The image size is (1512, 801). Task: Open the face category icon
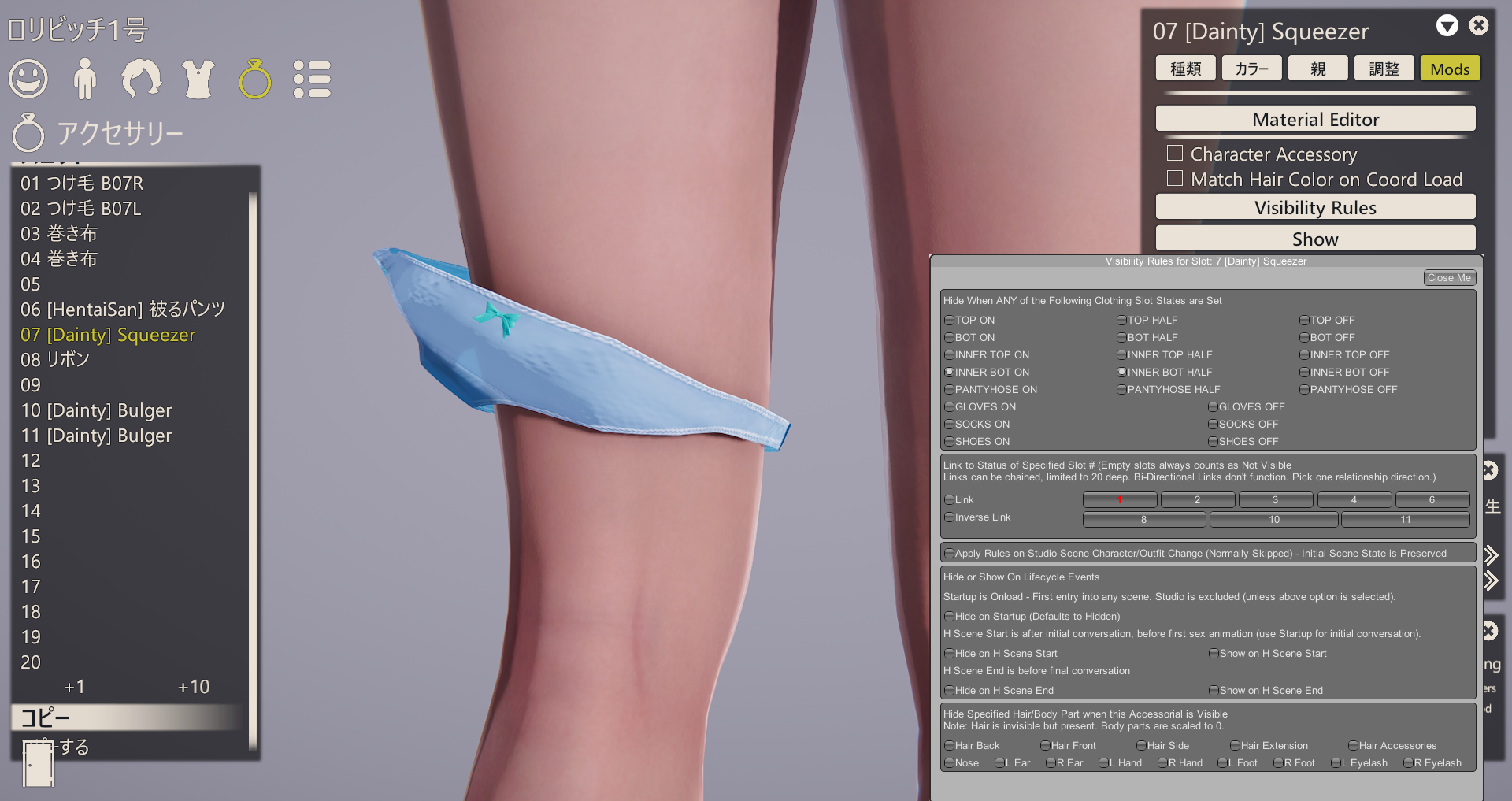(28, 80)
